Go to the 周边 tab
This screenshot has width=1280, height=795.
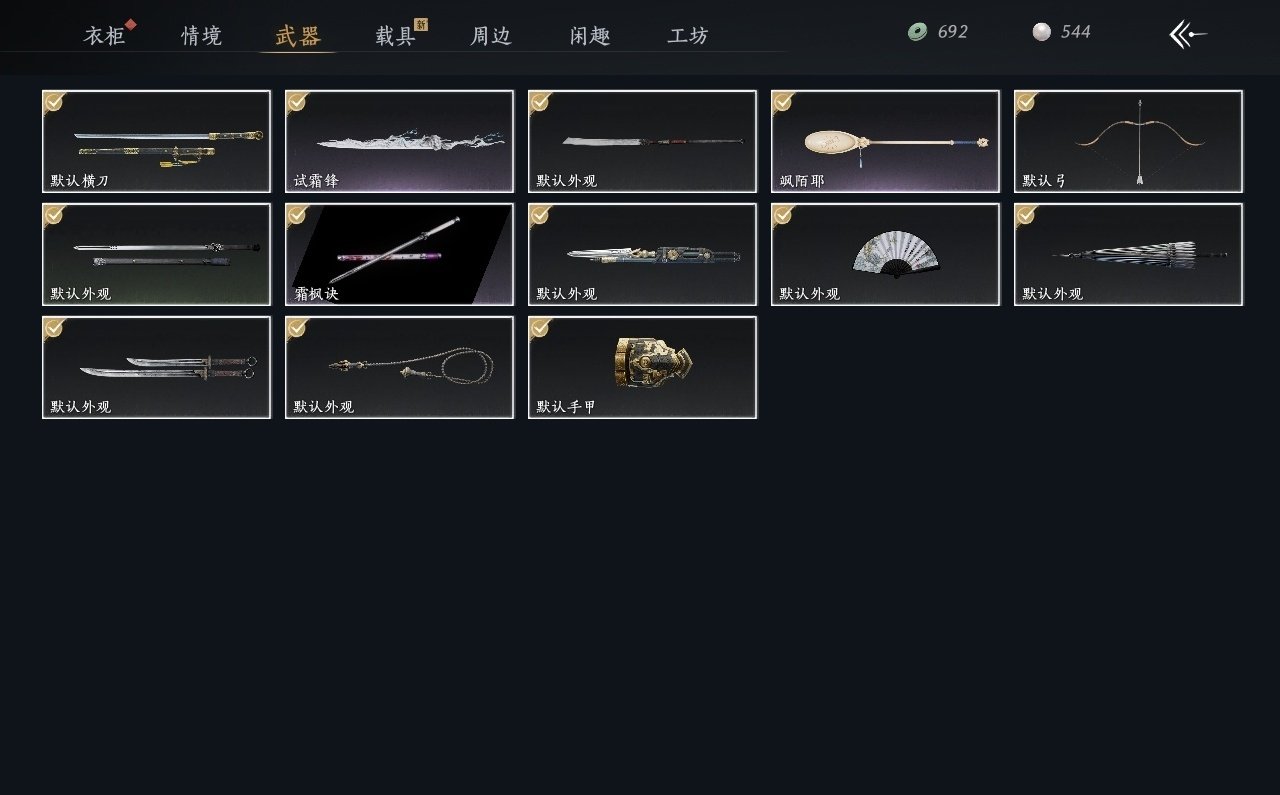click(491, 36)
